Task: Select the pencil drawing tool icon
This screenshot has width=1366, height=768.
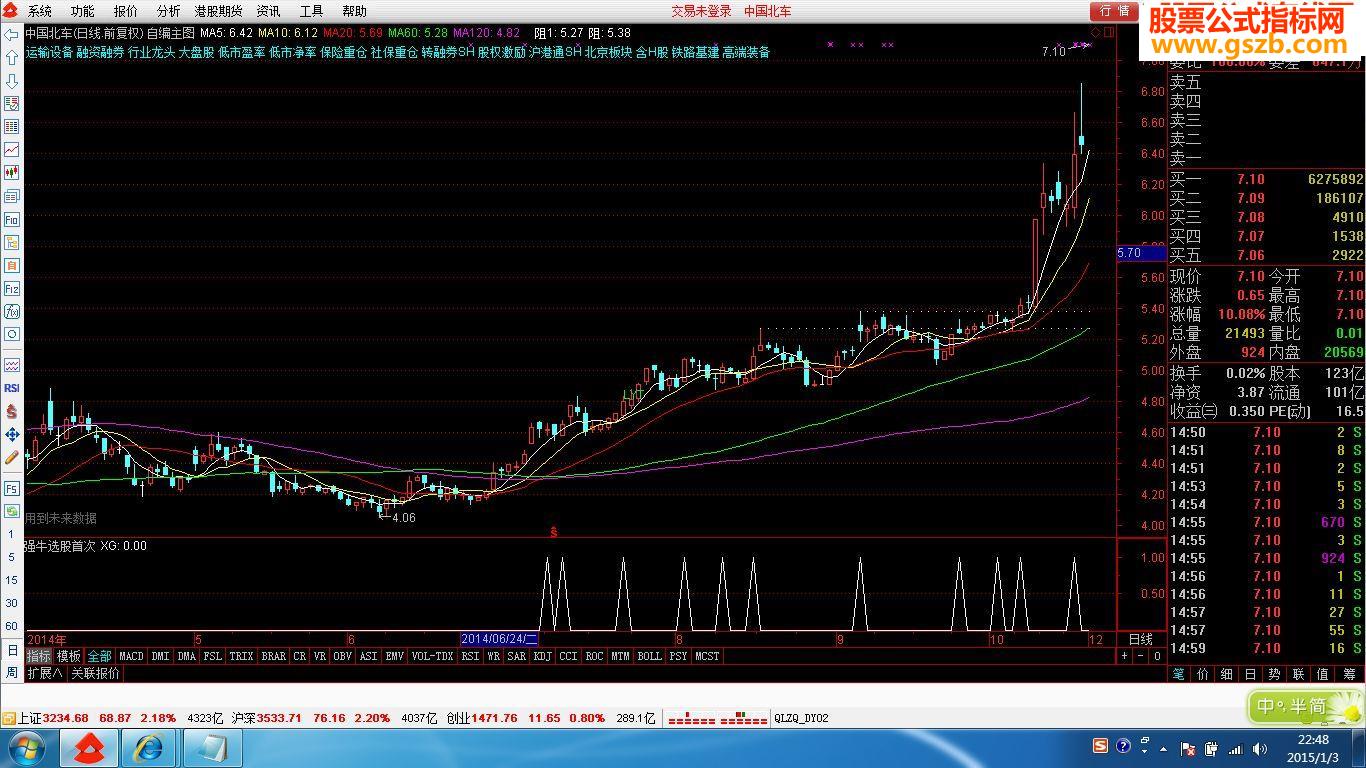Action: pyautogui.click(x=12, y=457)
